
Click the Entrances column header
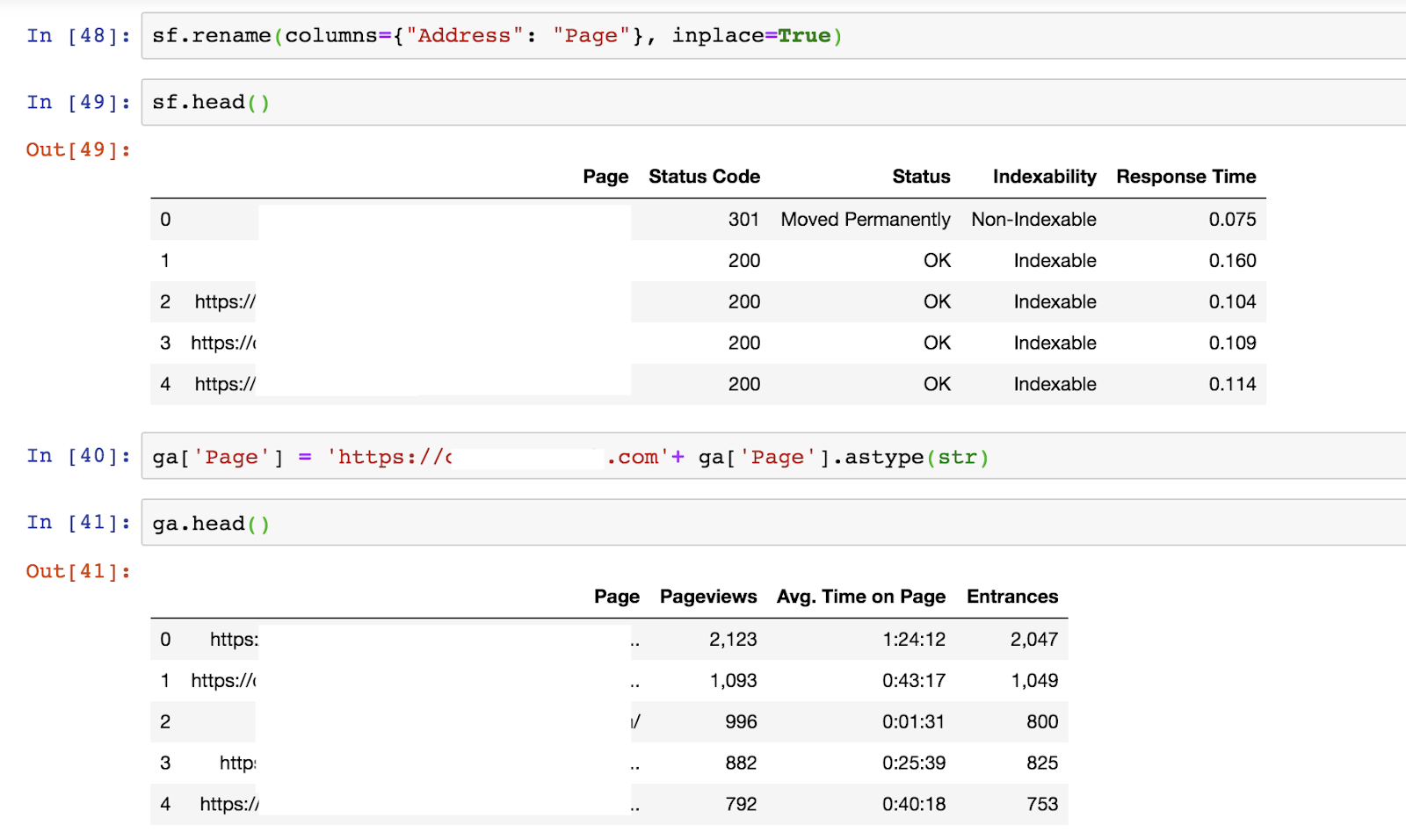(x=1012, y=597)
